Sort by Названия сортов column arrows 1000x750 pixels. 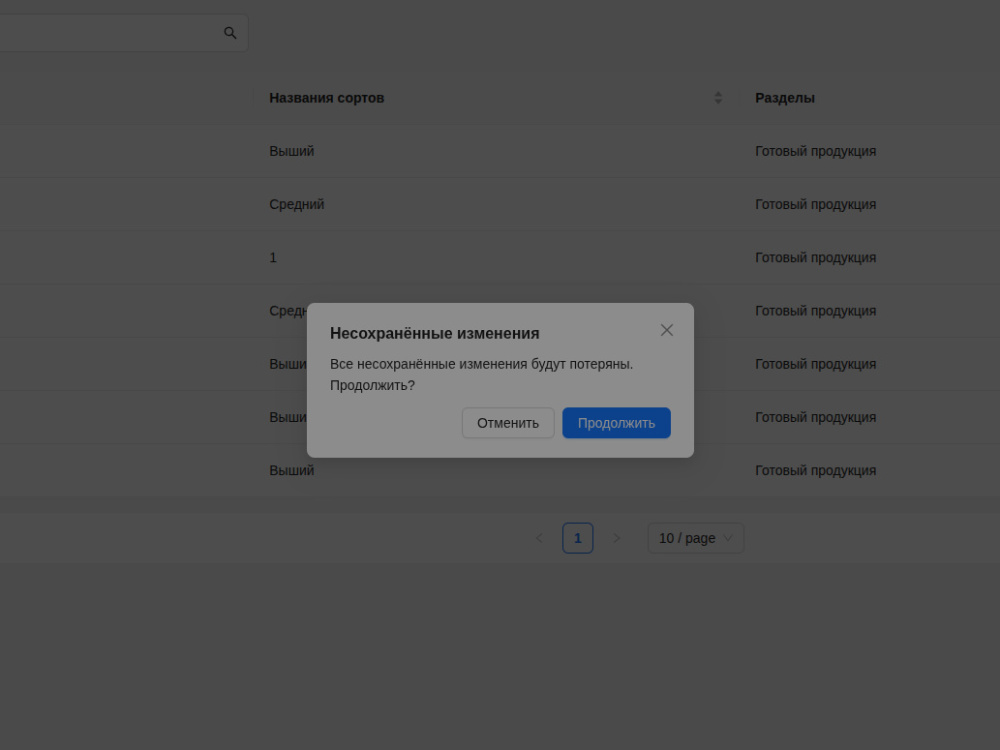(718, 98)
